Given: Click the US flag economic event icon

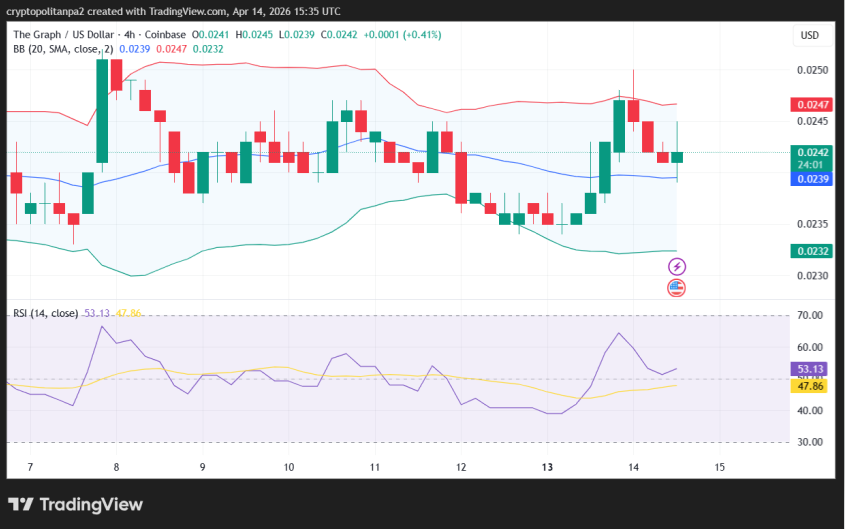Looking at the screenshot, I should pos(677,288).
